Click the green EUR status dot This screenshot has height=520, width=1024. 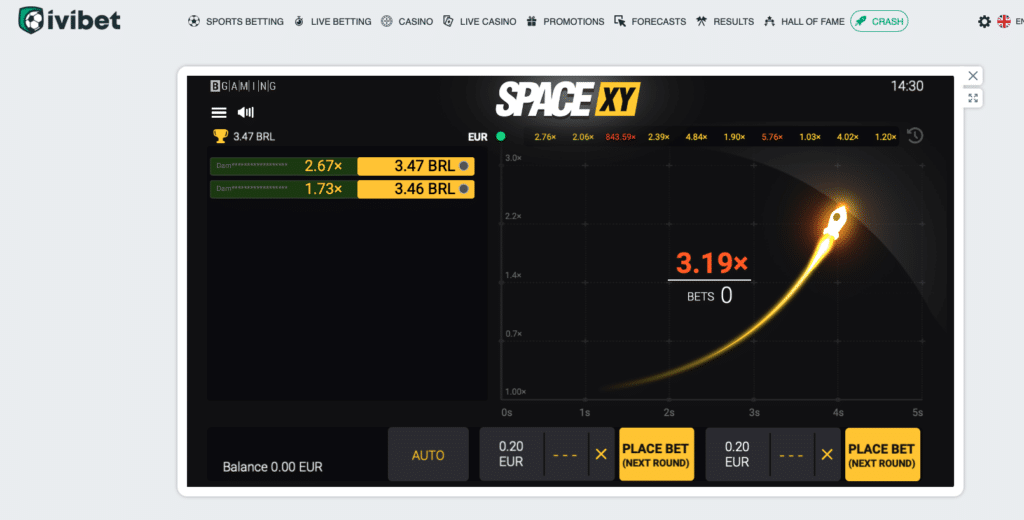[501, 137]
